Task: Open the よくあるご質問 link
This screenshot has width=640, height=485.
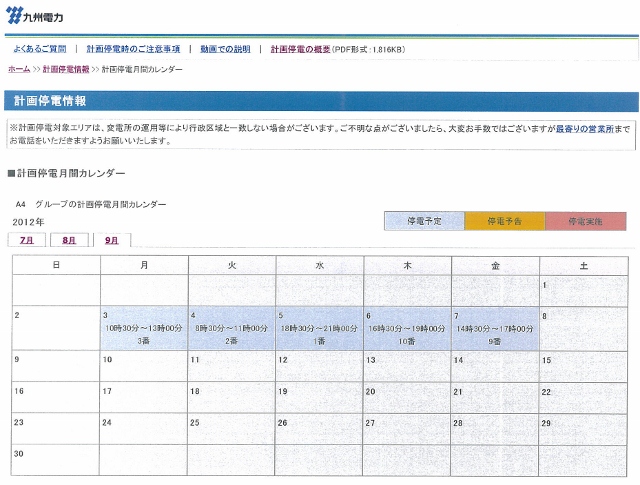Action: pos(40,49)
